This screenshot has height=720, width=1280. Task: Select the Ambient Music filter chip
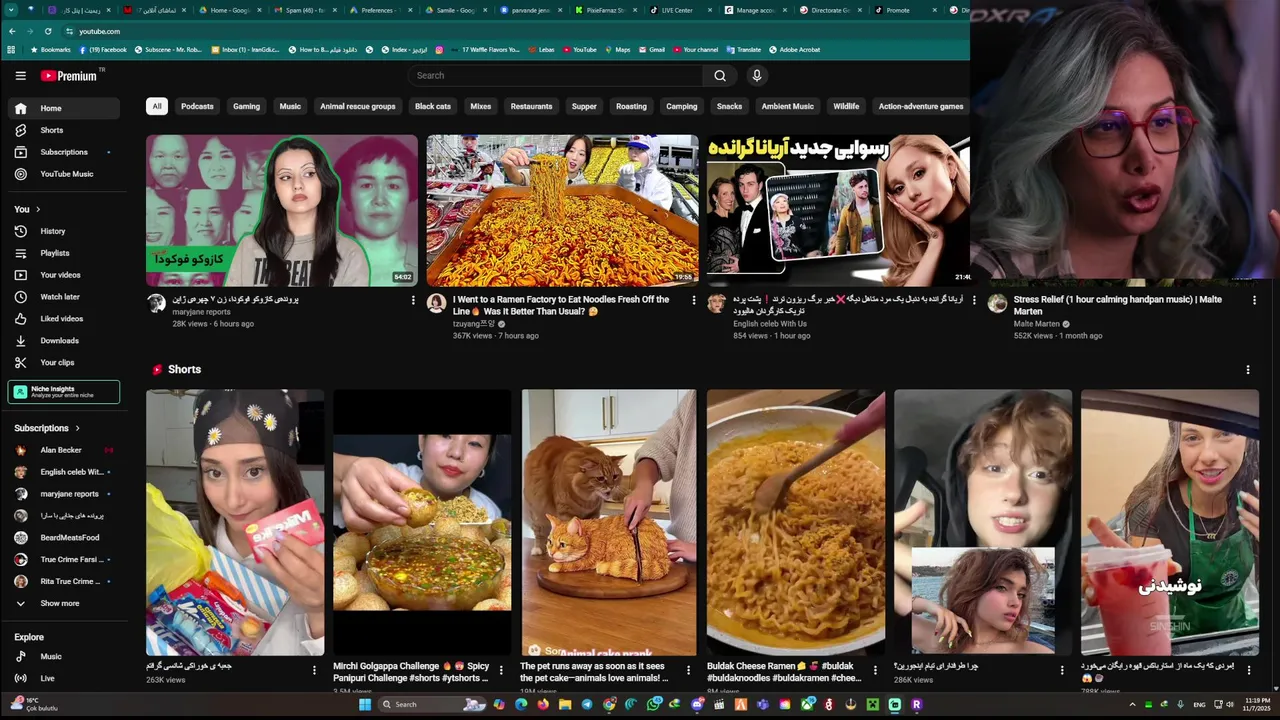[x=788, y=106]
